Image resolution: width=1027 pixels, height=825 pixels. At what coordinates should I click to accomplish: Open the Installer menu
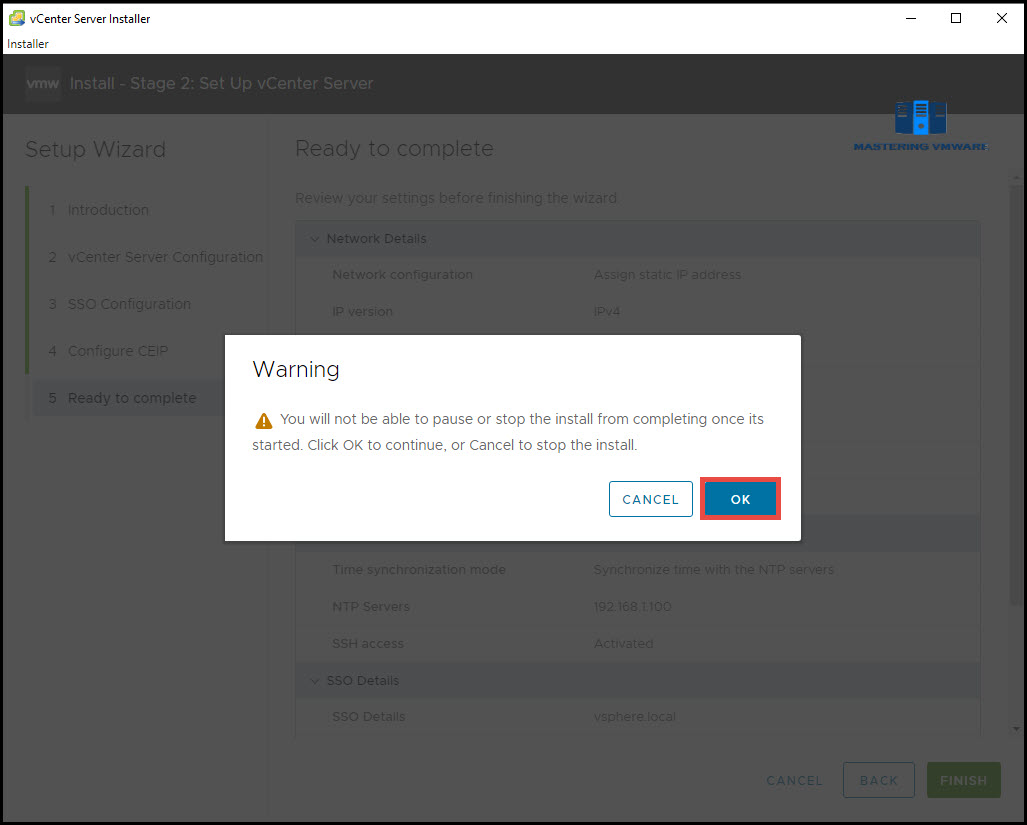coord(28,44)
